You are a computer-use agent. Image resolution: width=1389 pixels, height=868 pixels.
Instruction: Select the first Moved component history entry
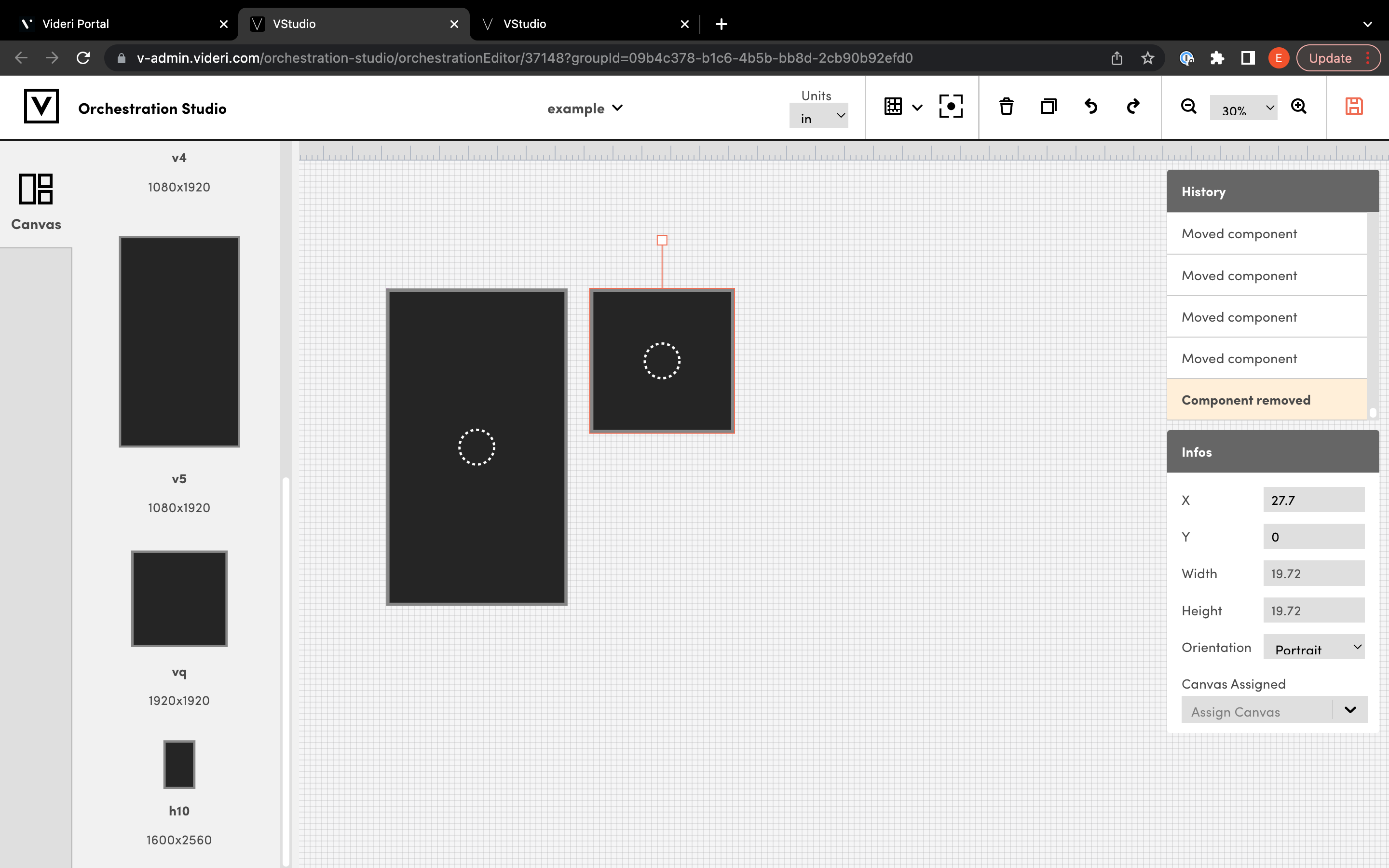pos(1267,234)
